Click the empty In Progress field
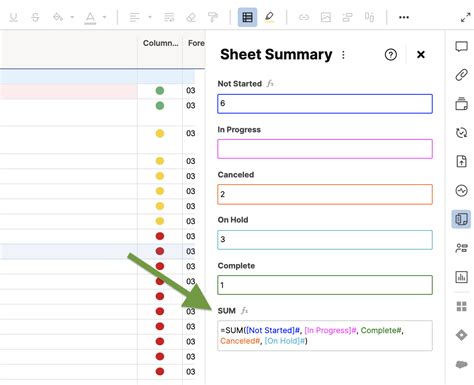Screen dimensions: 474x385 [x=325, y=149]
